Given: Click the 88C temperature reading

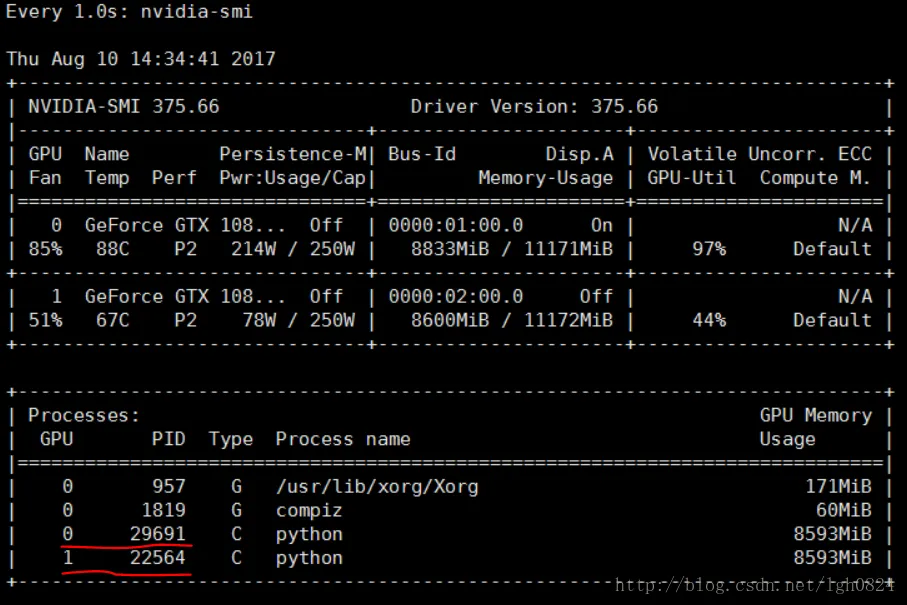Looking at the screenshot, I should coord(113,249).
